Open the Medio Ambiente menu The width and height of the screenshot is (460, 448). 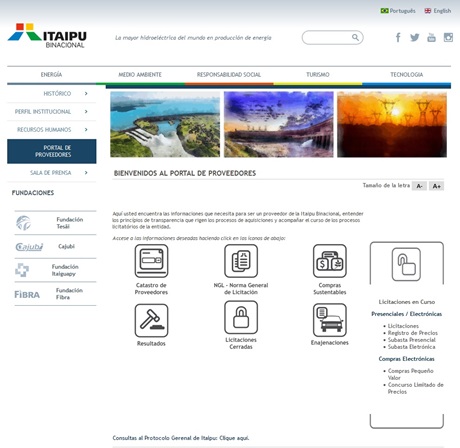tap(140, 74)
